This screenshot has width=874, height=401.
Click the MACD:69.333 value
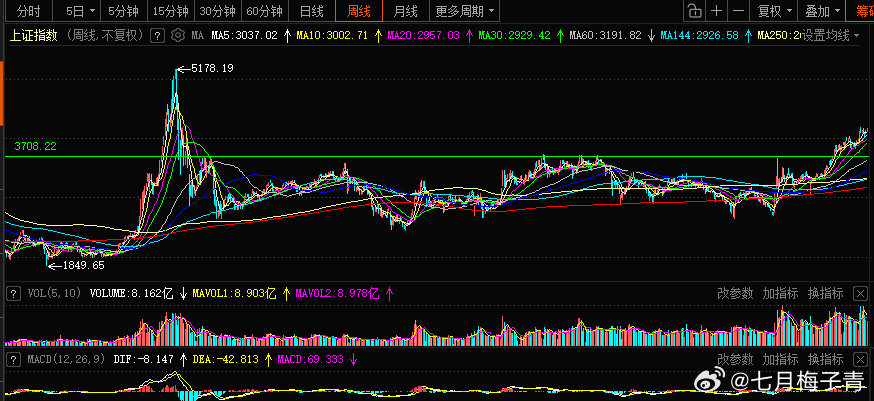coord(310,359)
